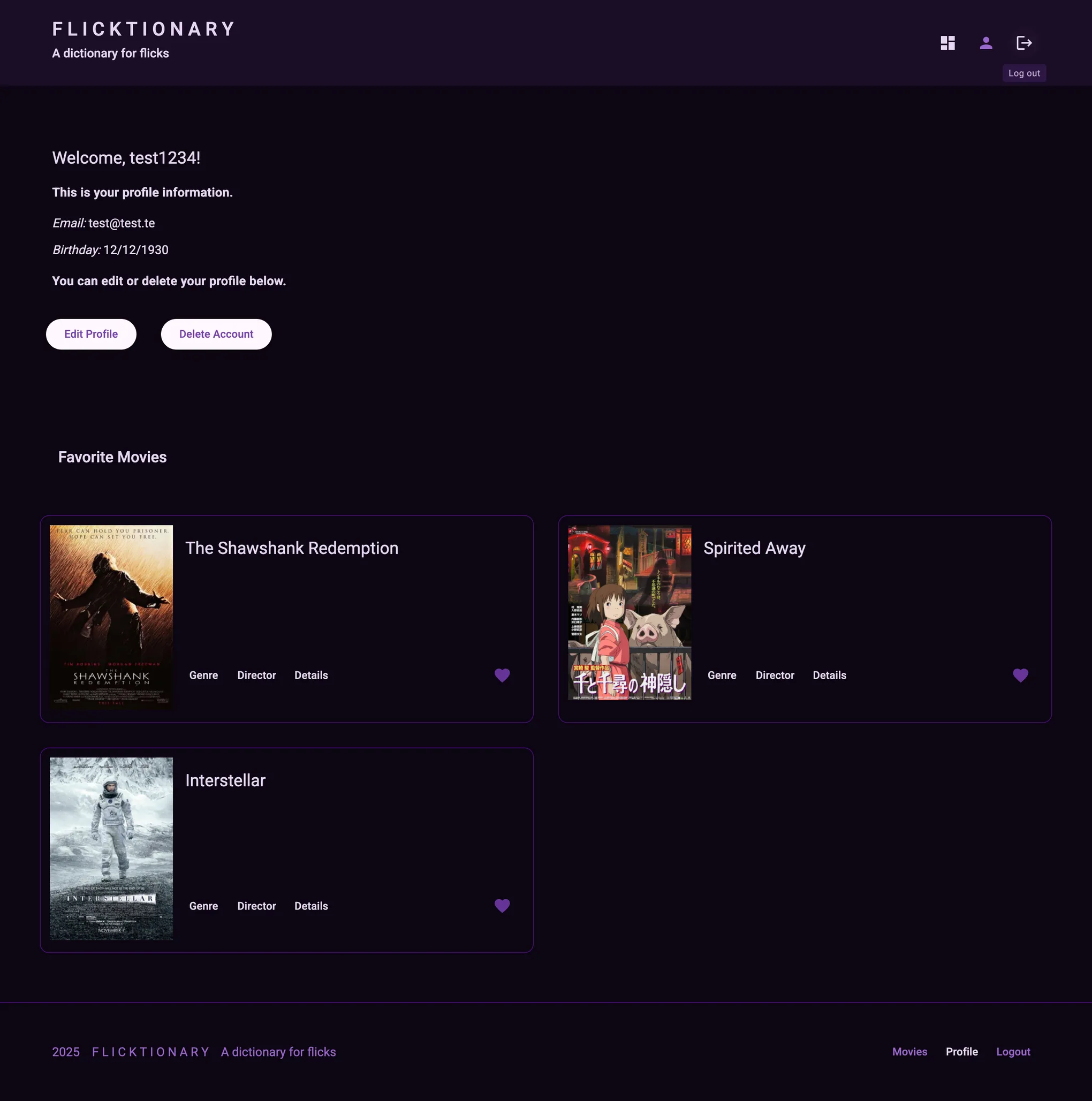The image size is (1092, 1101).
Task: Select the profile person icon in header
Action: tap(985, 42)
